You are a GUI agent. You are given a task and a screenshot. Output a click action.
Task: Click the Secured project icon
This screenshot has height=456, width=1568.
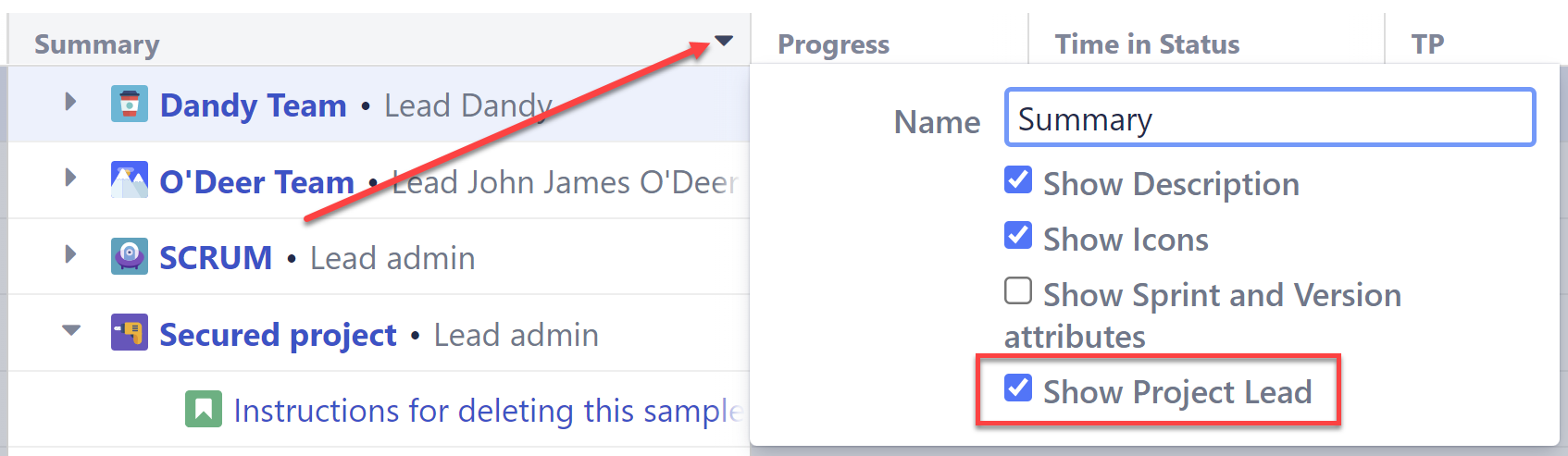[x=129, y=333]
